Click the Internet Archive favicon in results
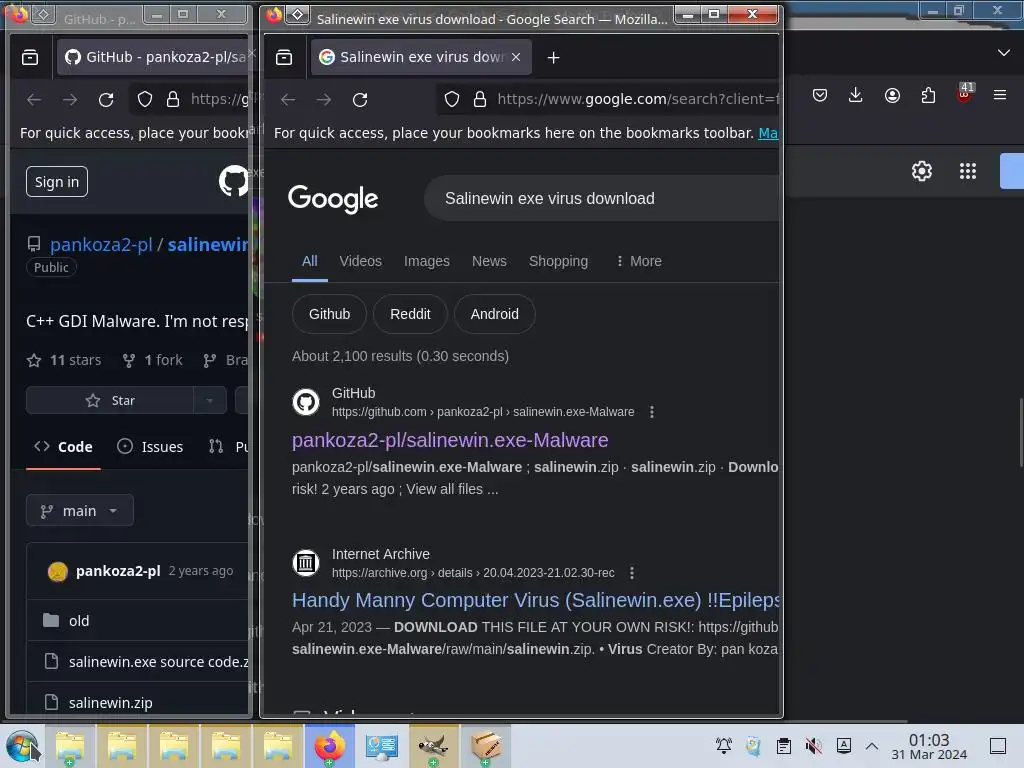This screenshot has height=768, width=1024. (x=306, y=563)
